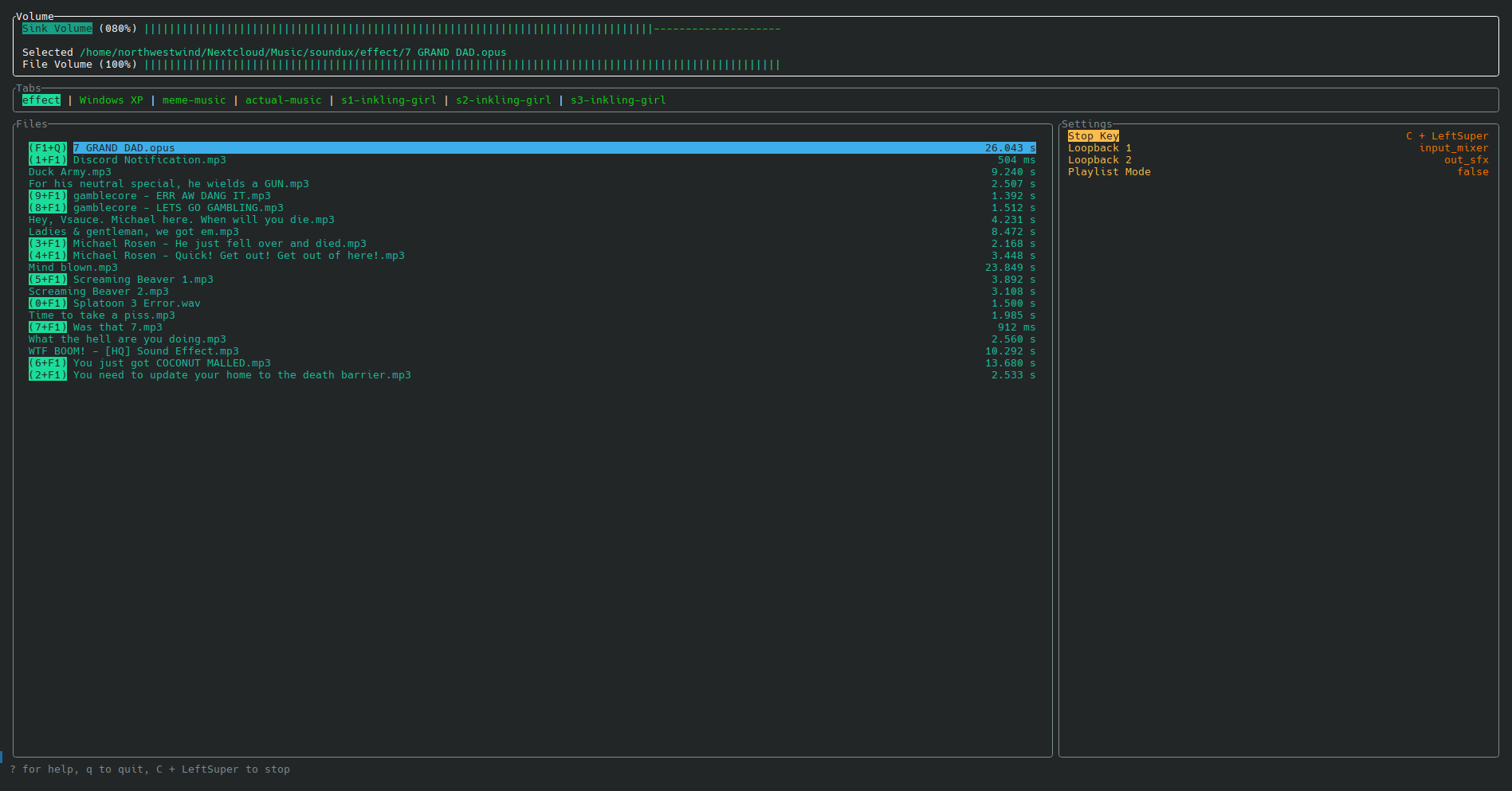Adjust the File Volume bar
This screenshot has width=1512, height=791.
click(x=462, y=65)
